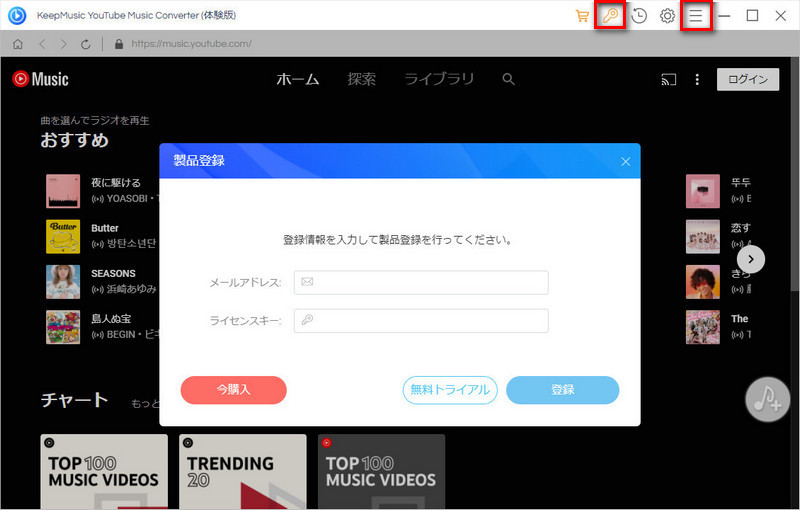Open the 島人ぬ宝 album thumbnail
The image size is (800, 510).
(63, 327)
